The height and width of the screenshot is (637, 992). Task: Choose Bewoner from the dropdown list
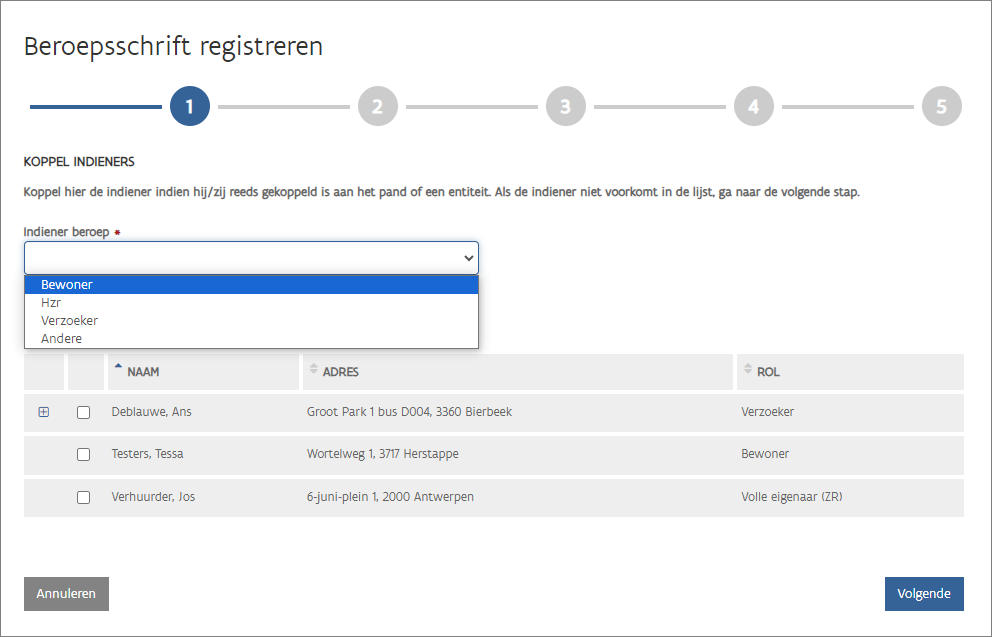tap(67, 285)
